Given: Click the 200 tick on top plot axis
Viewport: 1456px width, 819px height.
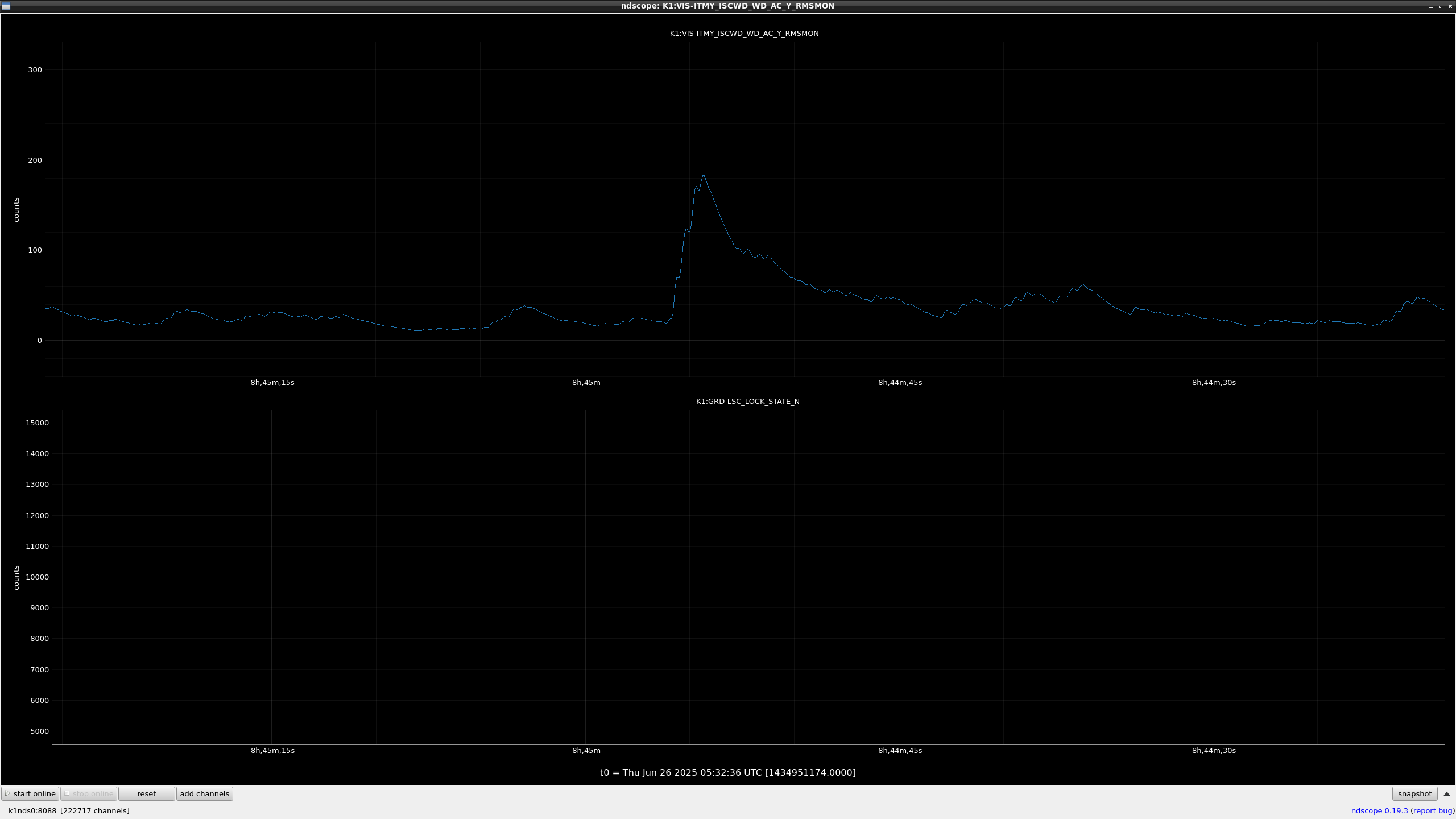Looking at the screenshot, I should coord(35,160).
